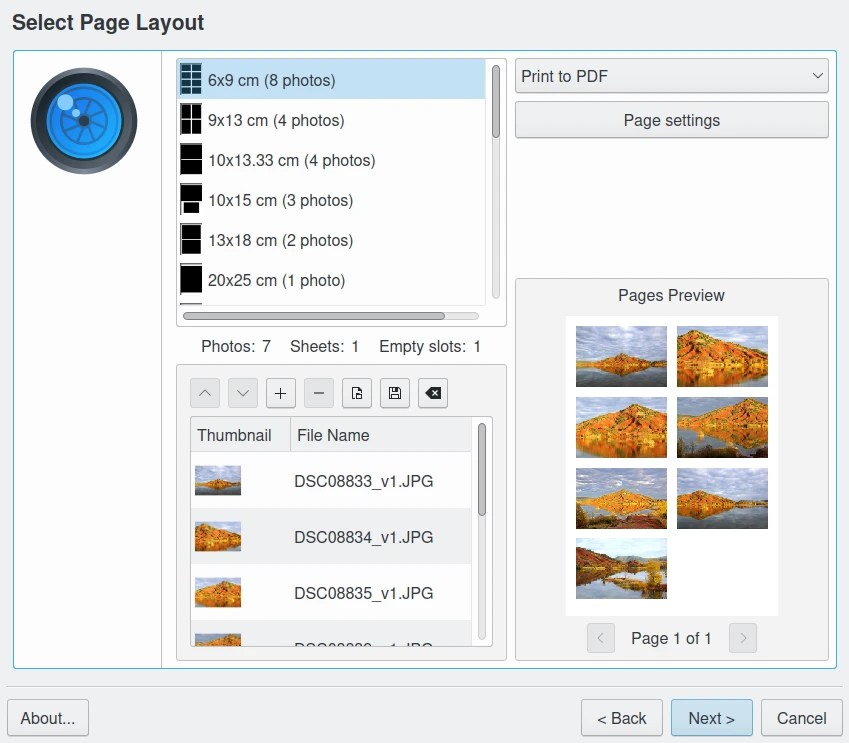
Task: Move selected photo up in the list
Action: pyautogui.click(x=205, y=392)
